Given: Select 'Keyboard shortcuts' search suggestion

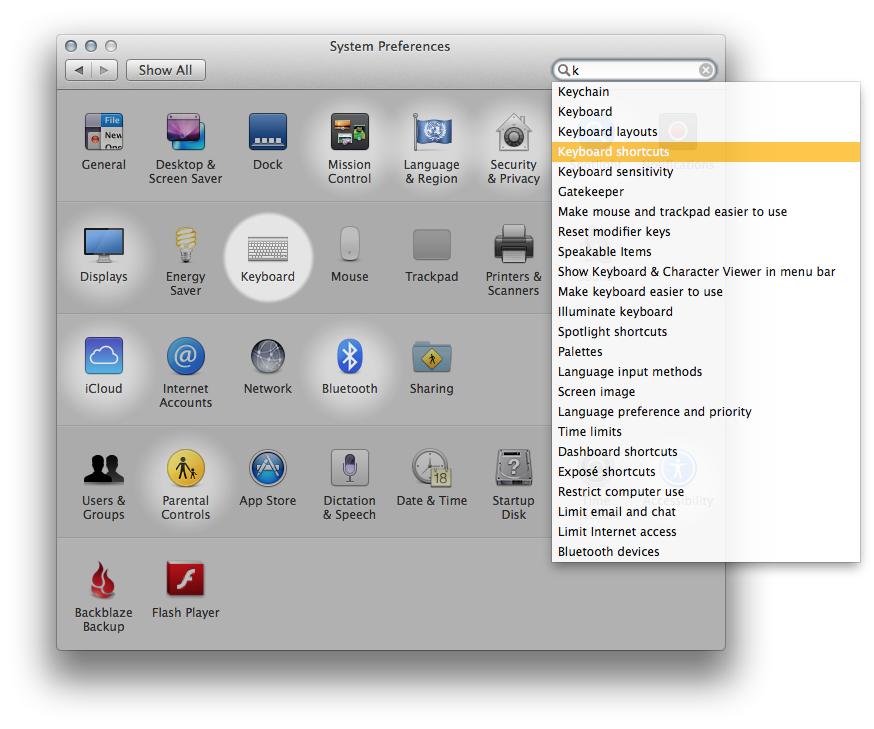Looking at the screenshot, I should [x=613, y=152].
